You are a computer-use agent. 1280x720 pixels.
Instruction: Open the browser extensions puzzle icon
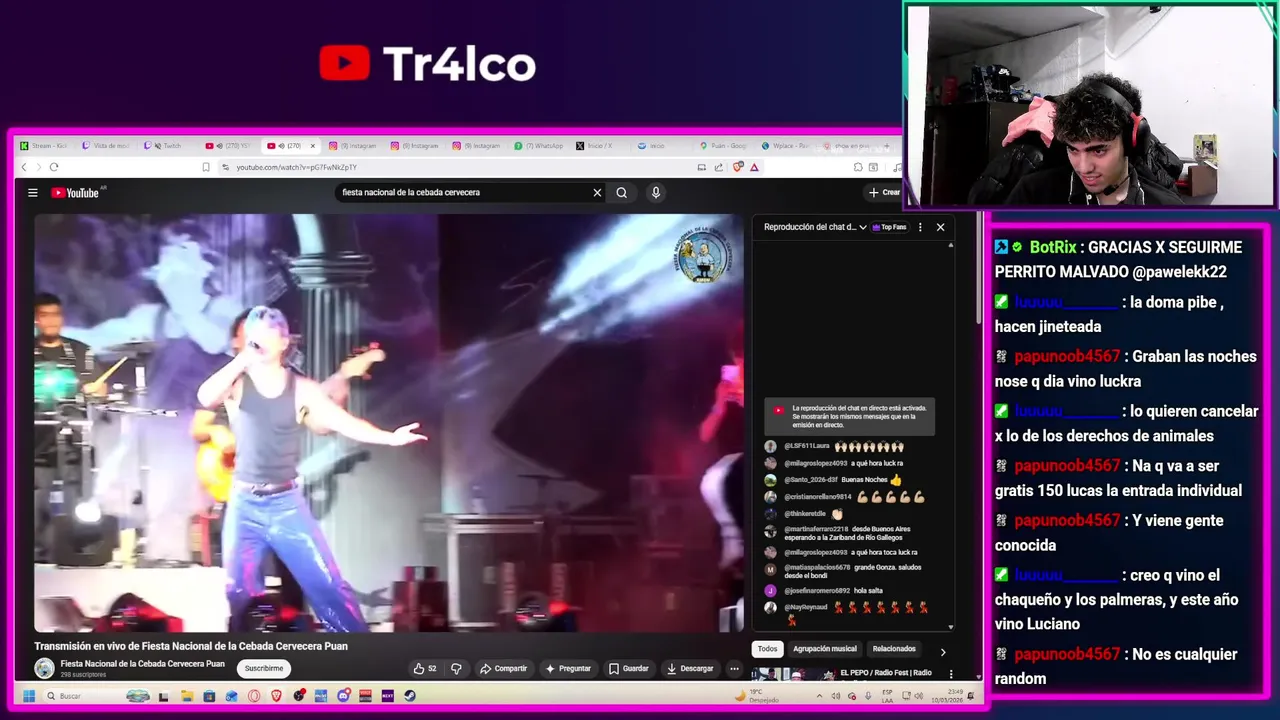858,167
